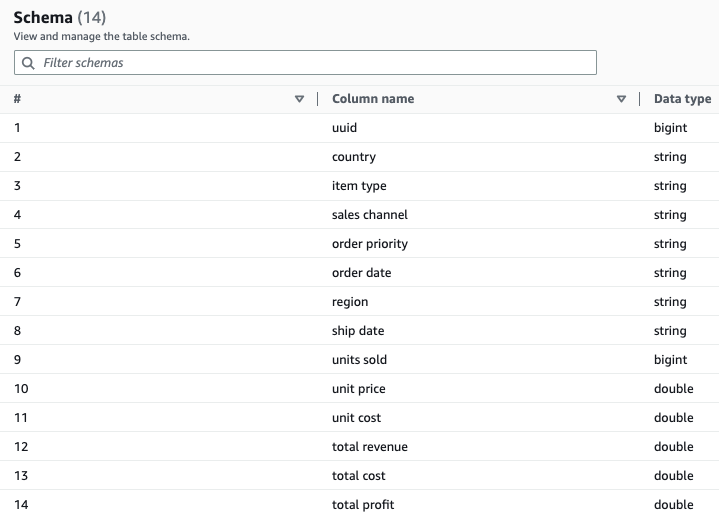The height and width of the screenshot is (517, 719).
Task: Select the total profit row
Action: coord(360,504)
